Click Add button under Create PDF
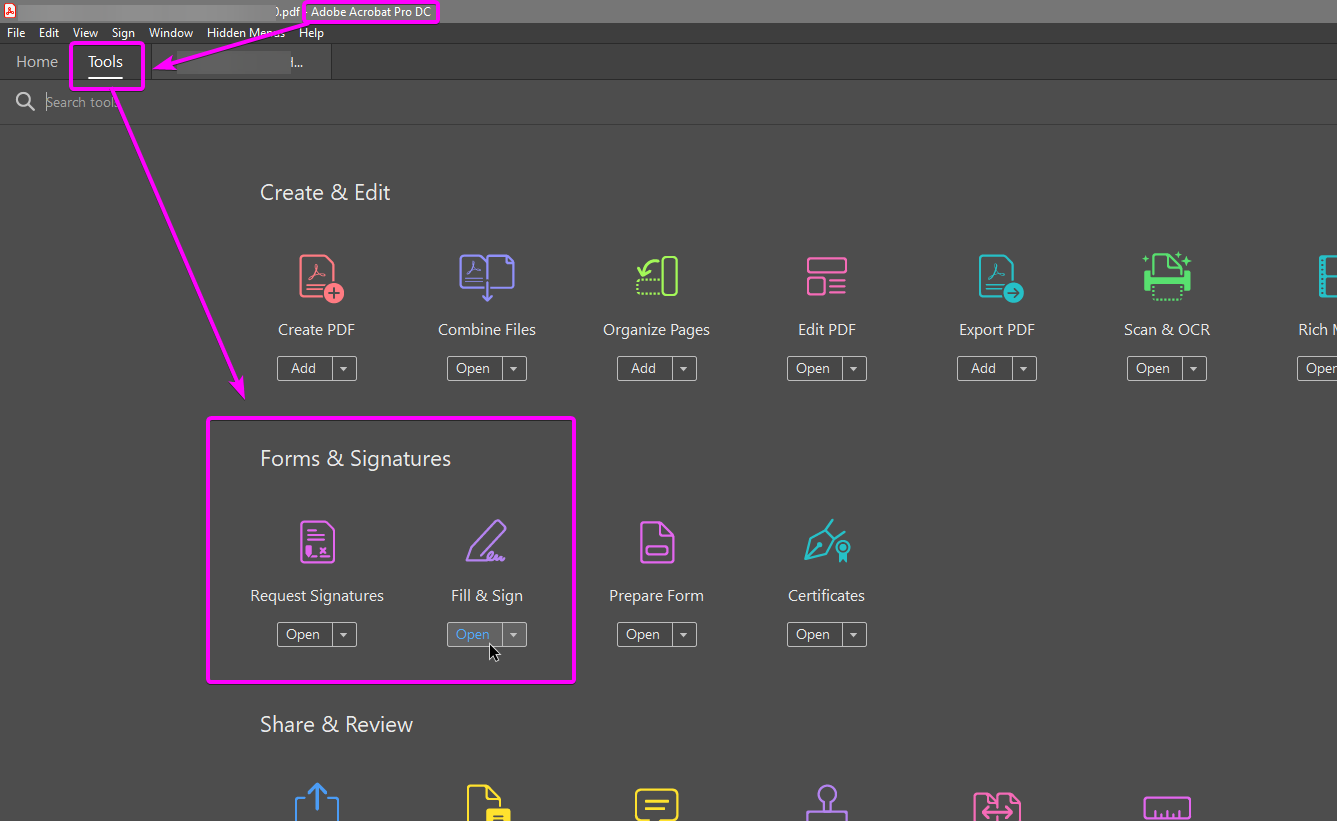Viewport: 1337px width, 821px height. (x=304, y=368)
